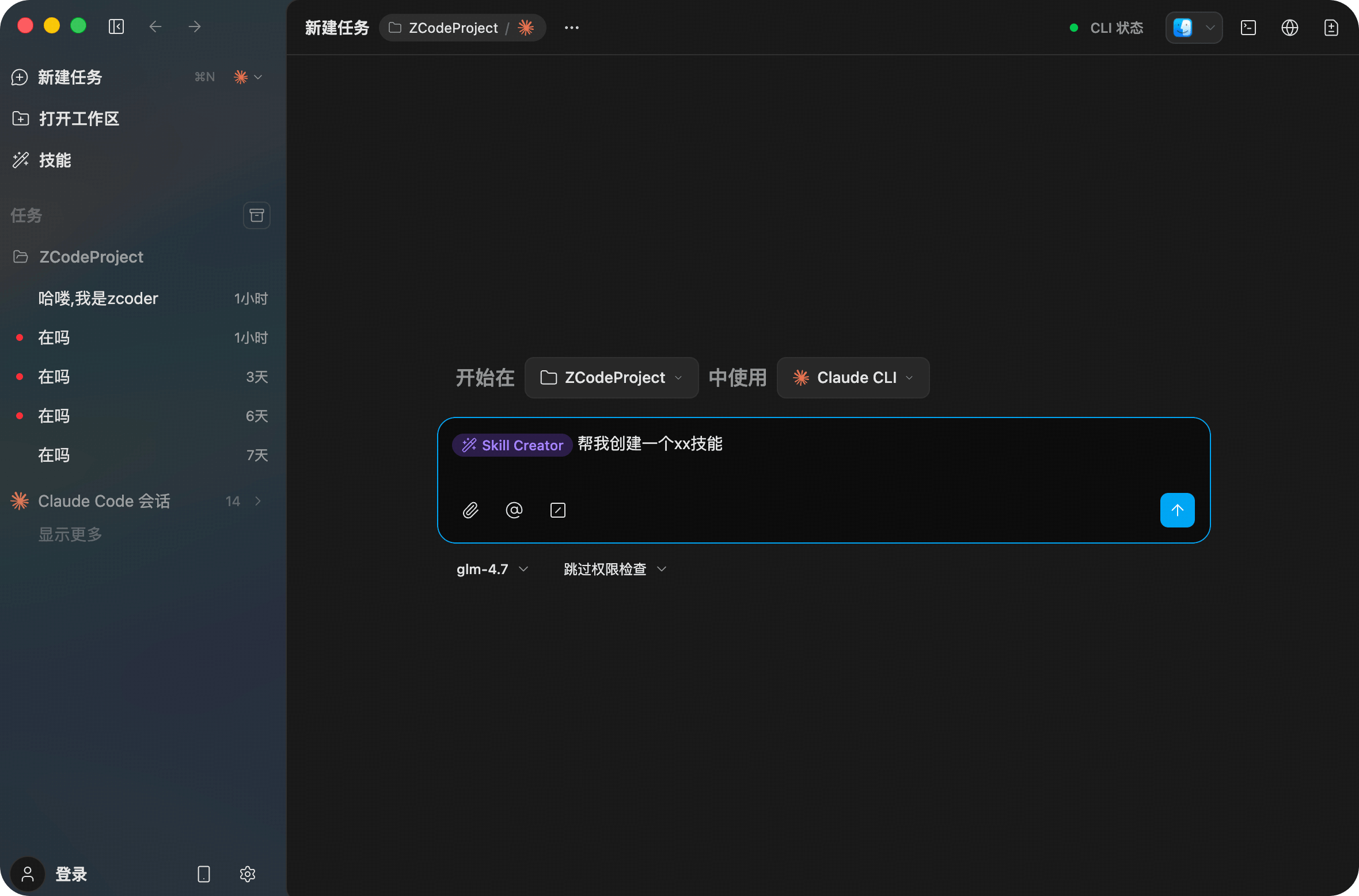Click the paperclip attachment icon
The image size is (1359, 896).
(x=470, y=510)
